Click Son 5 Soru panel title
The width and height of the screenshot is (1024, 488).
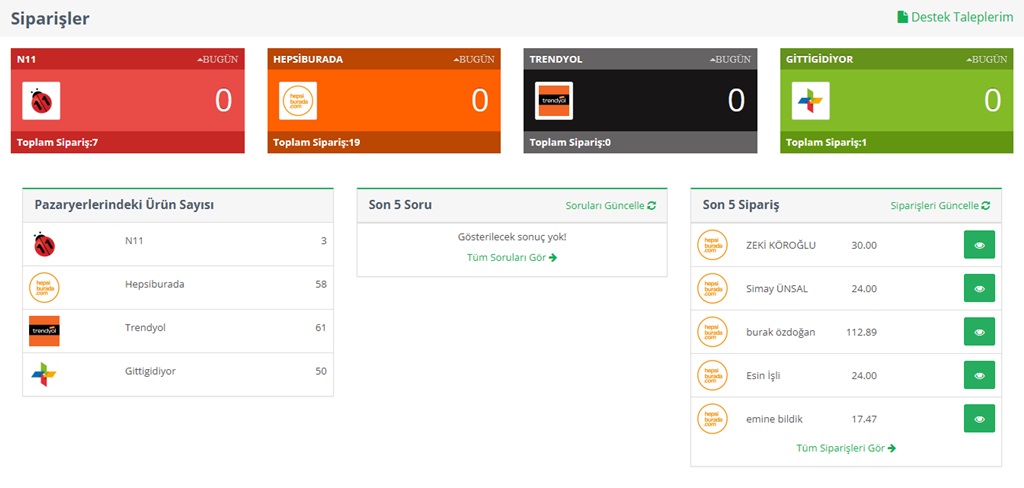(400, 204)
